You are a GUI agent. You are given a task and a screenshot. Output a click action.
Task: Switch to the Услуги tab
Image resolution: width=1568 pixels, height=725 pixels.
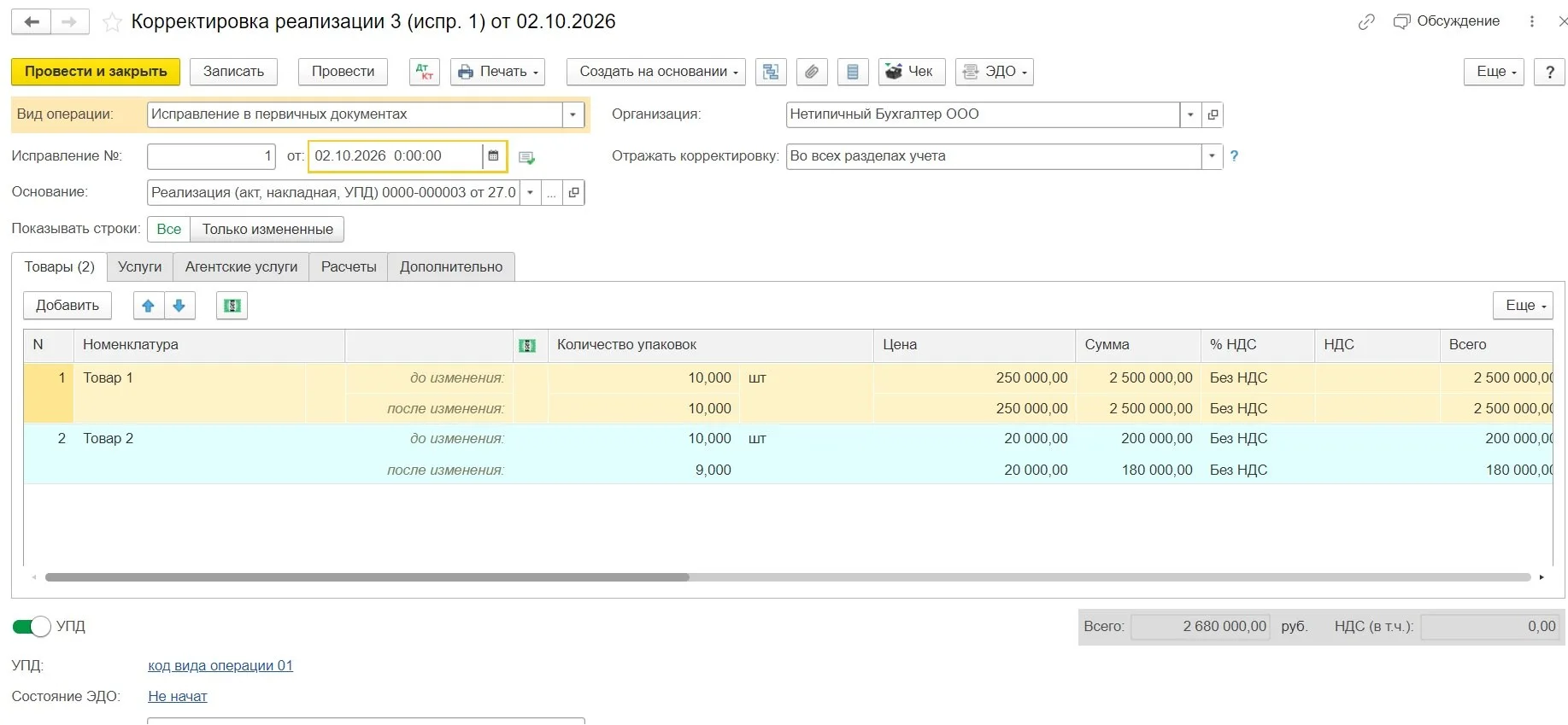(x=140, y=267)
